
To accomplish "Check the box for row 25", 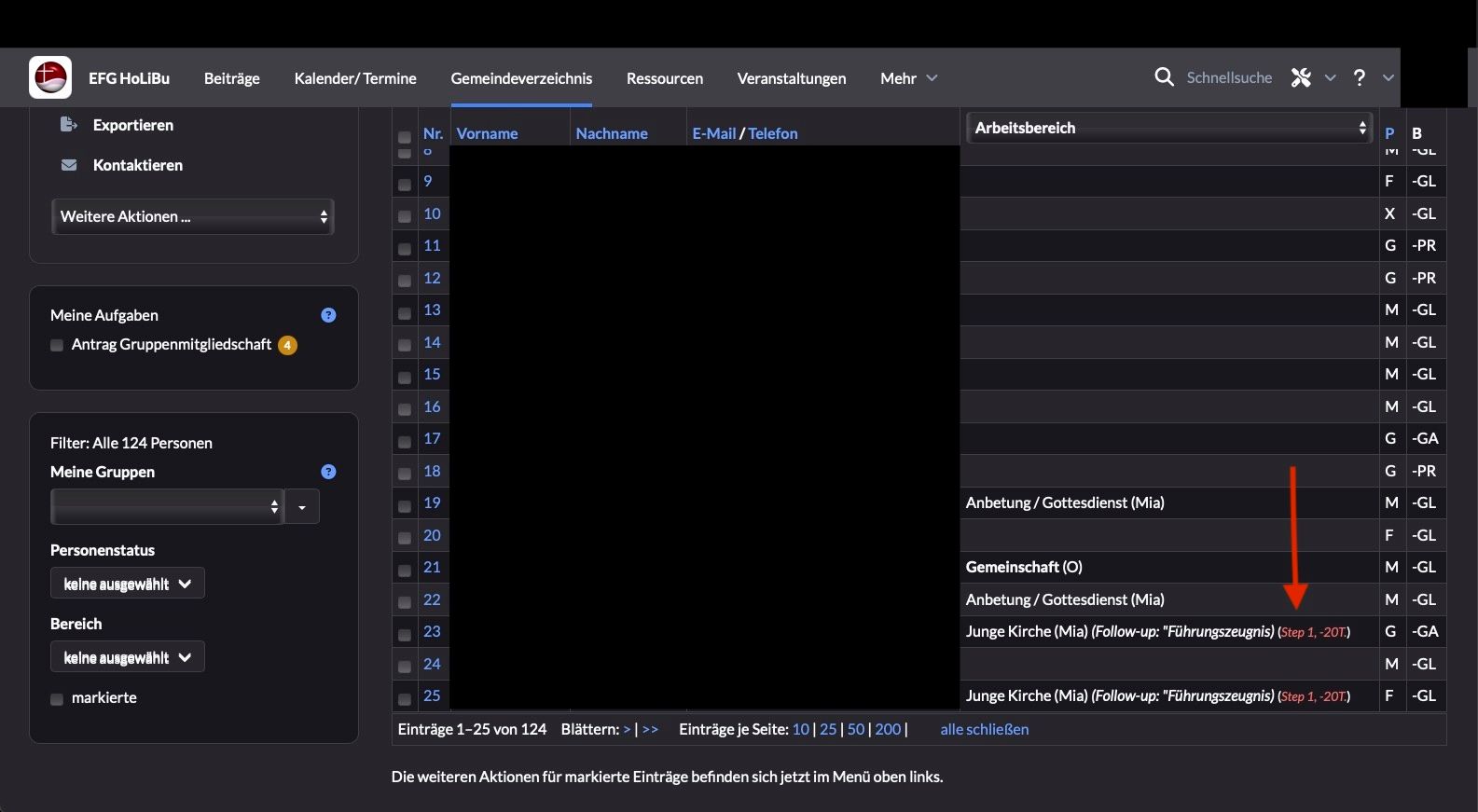I will [x=405, y=698].
